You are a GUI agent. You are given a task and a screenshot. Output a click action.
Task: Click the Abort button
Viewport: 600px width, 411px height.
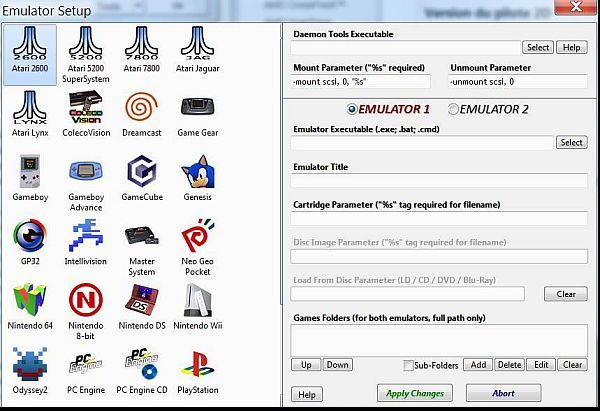coord(504,393)
